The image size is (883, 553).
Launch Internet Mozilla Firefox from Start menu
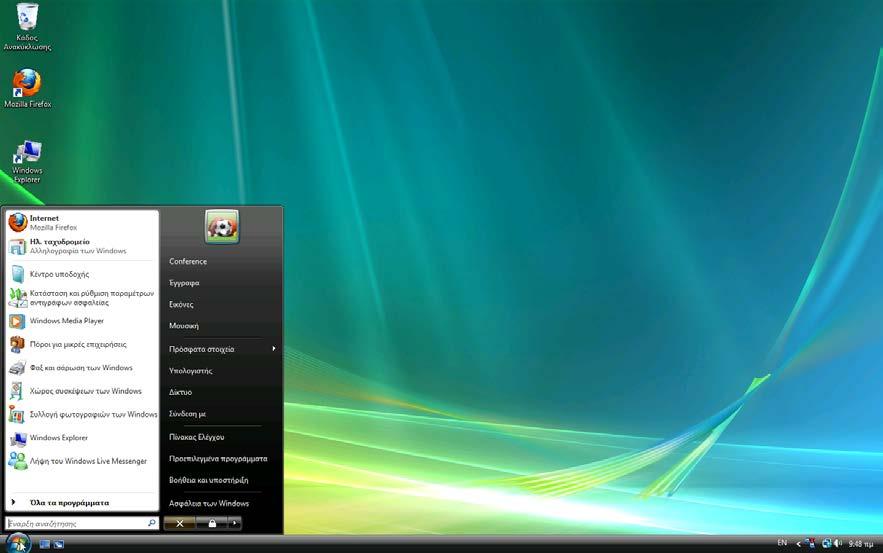tap(82, 222)
